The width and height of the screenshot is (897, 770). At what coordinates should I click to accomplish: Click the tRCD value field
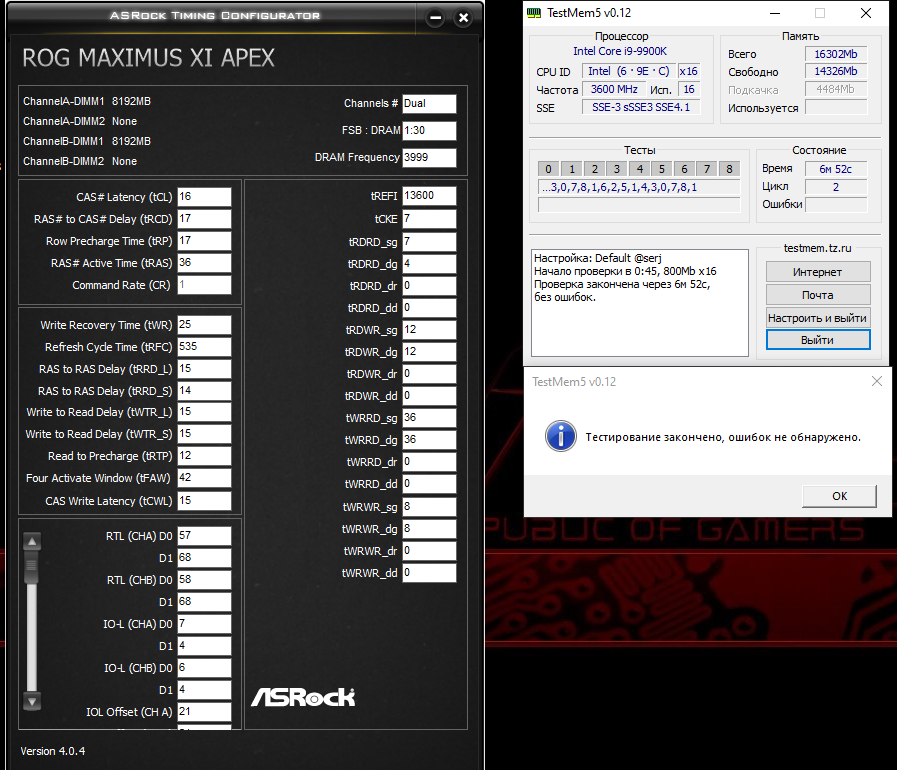click(204, 219)
